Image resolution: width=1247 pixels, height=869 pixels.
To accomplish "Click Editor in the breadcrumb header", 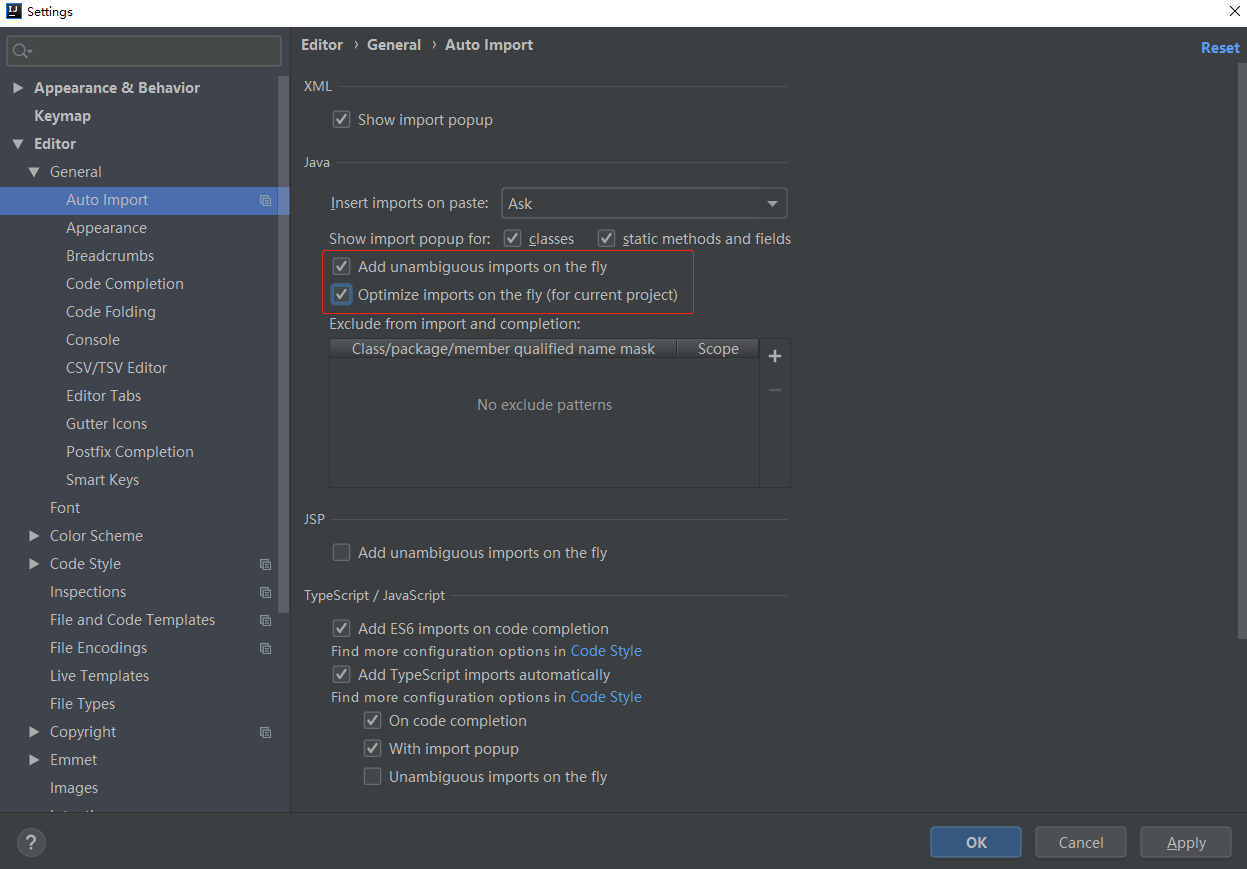I will 322,45.
